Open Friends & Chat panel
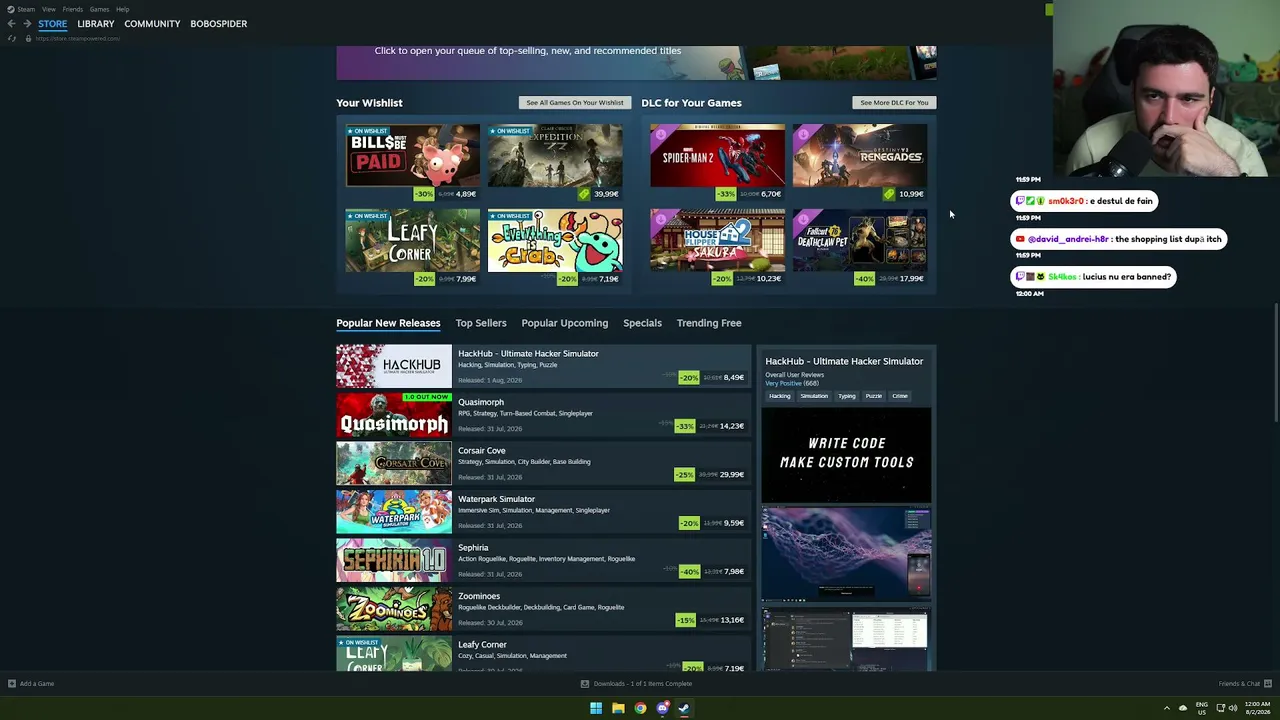This screenshot has width=1280, height=720. (x=1240, y=684)
